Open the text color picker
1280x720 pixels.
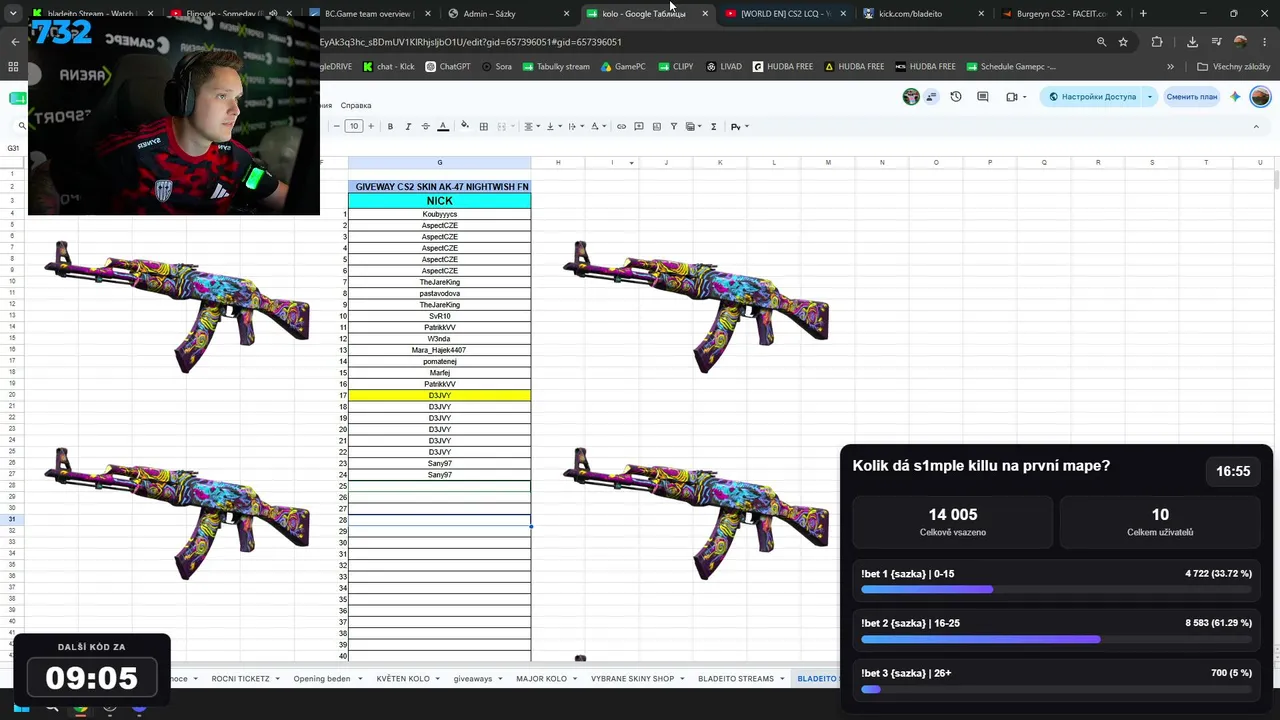click(x=443, y=126)
